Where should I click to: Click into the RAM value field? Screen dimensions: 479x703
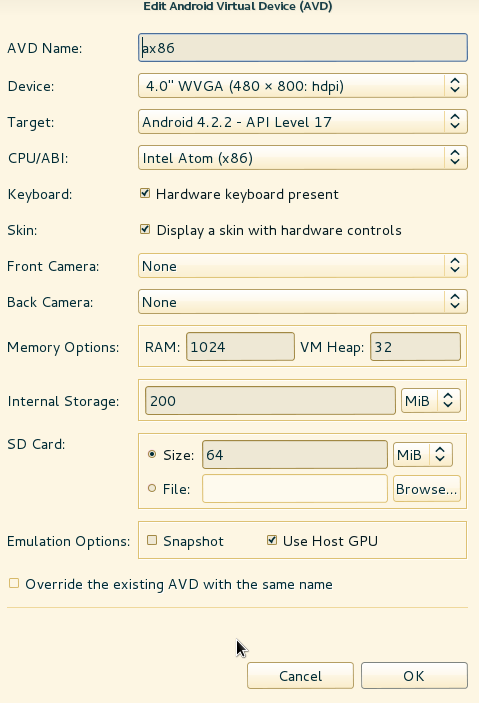tap(240, 347)
